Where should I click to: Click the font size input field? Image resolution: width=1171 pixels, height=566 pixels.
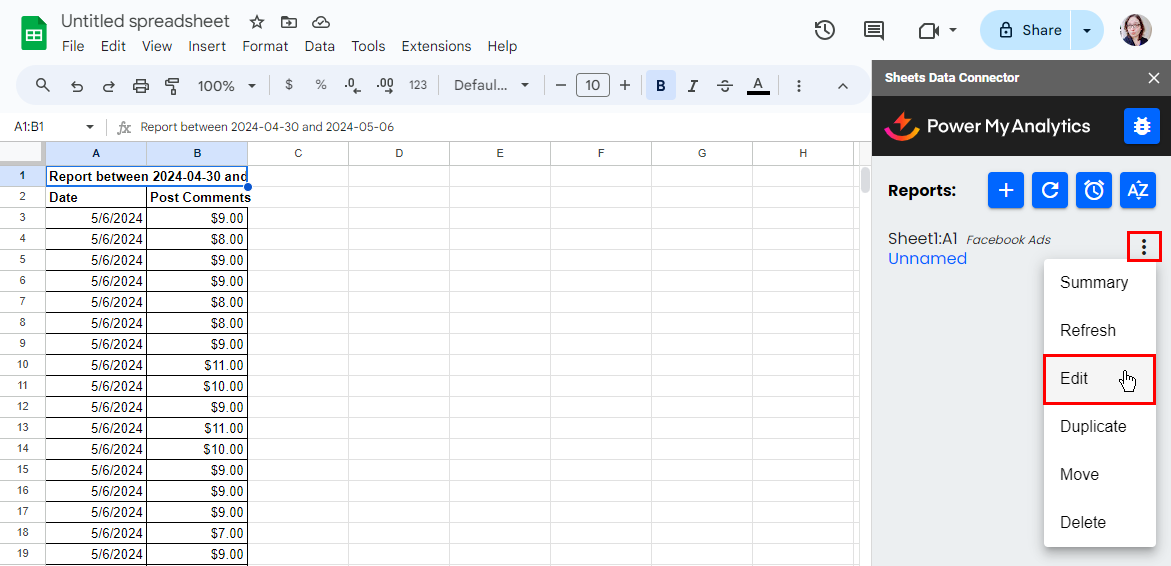tap(593, 86)
